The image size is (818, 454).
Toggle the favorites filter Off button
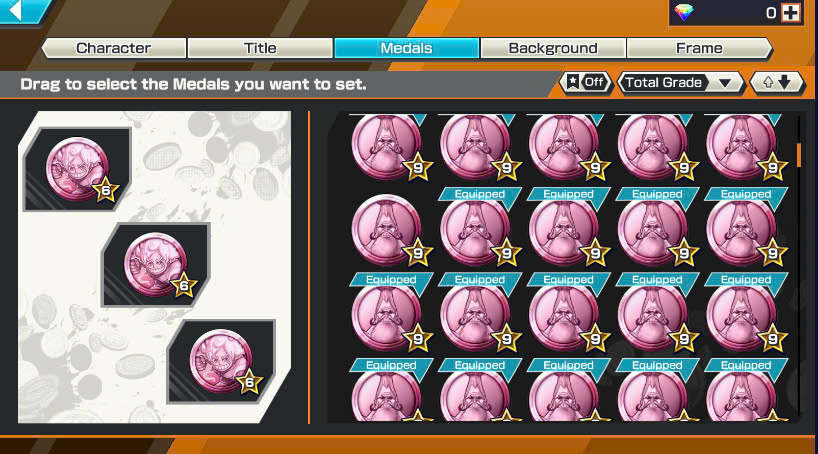pyautogui.click(x=586, y=82)
